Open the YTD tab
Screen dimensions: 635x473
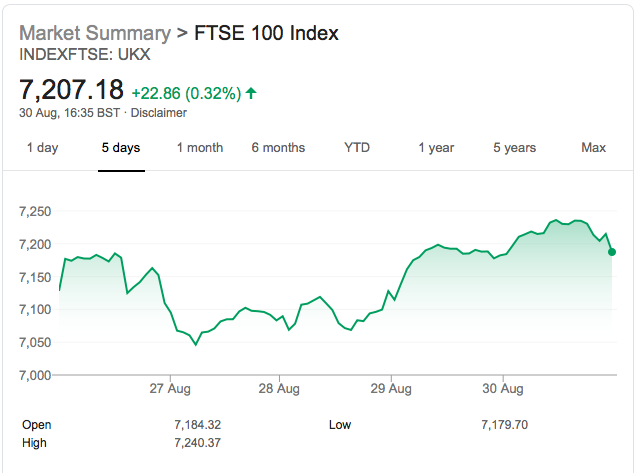click(357, 147)
